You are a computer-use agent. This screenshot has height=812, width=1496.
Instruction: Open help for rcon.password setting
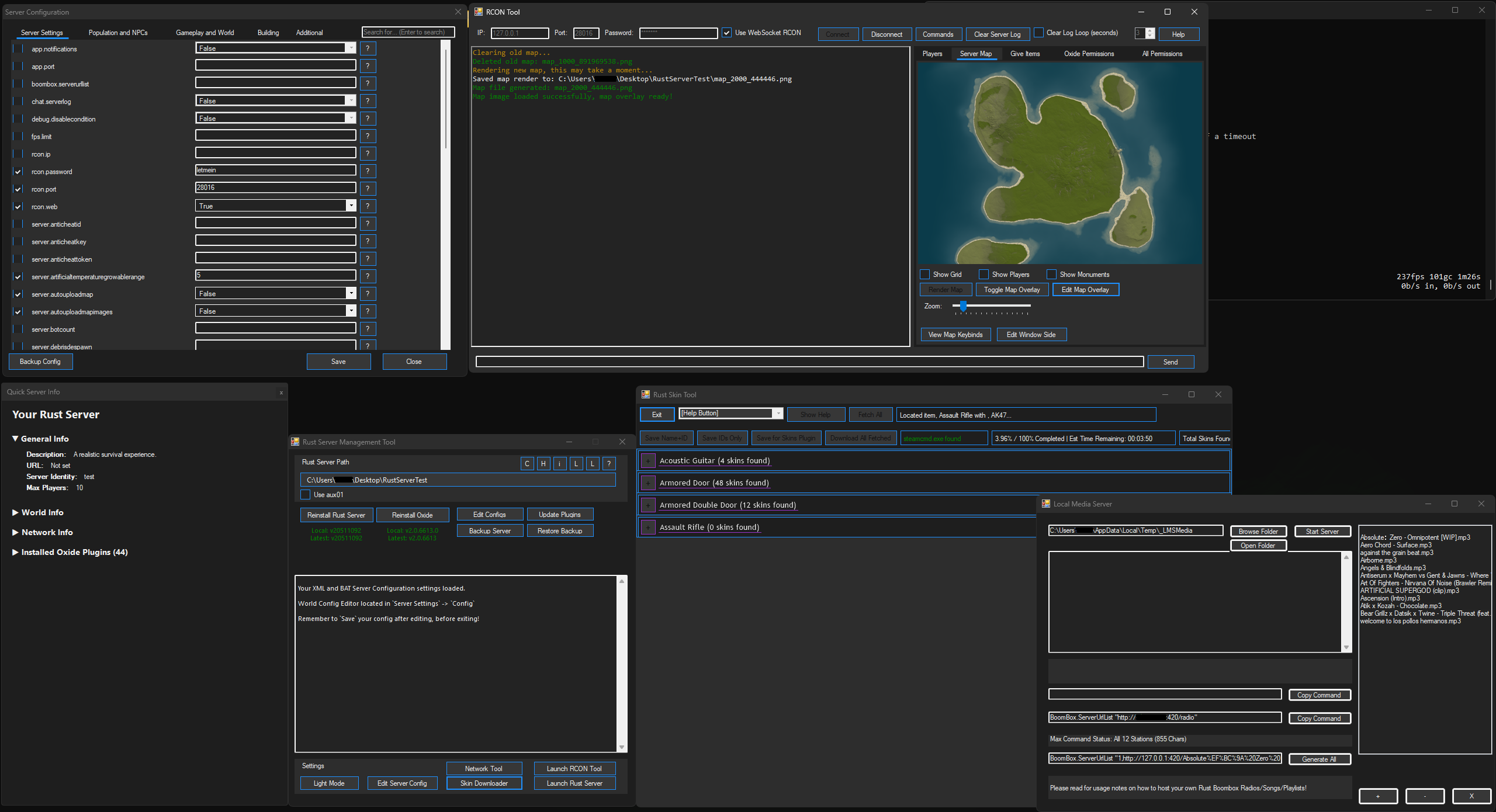[x=368, y=171]
